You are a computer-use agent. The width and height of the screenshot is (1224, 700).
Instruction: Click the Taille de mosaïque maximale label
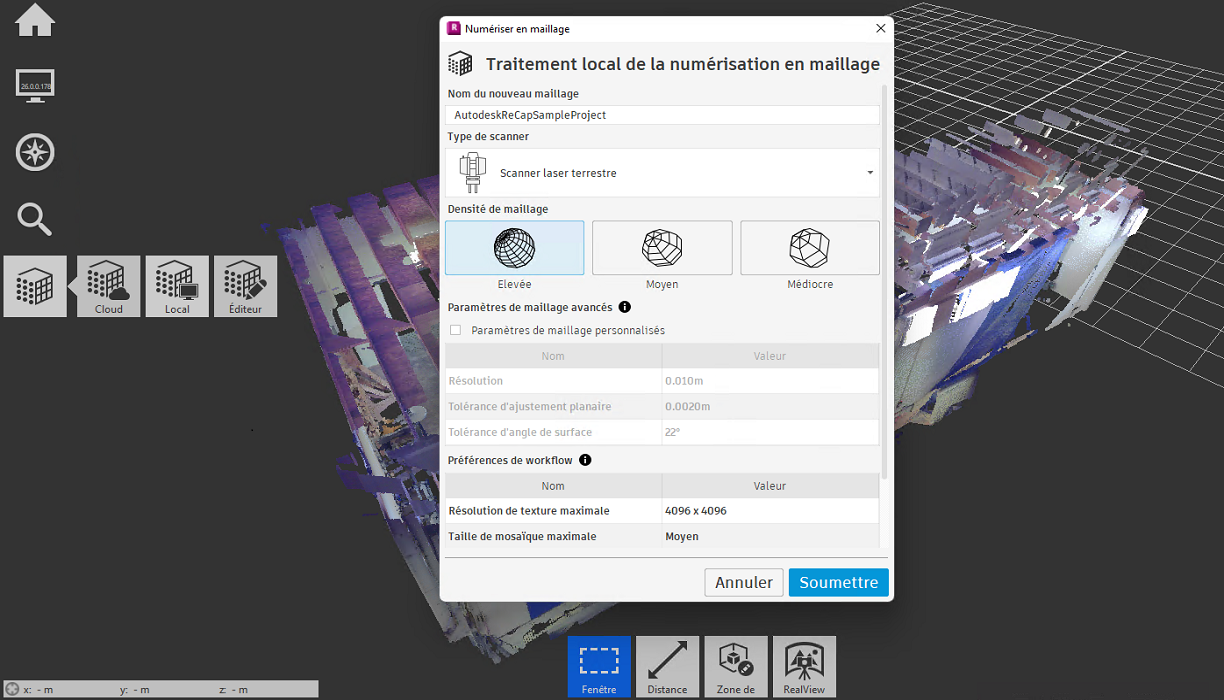tap(523, 537)
